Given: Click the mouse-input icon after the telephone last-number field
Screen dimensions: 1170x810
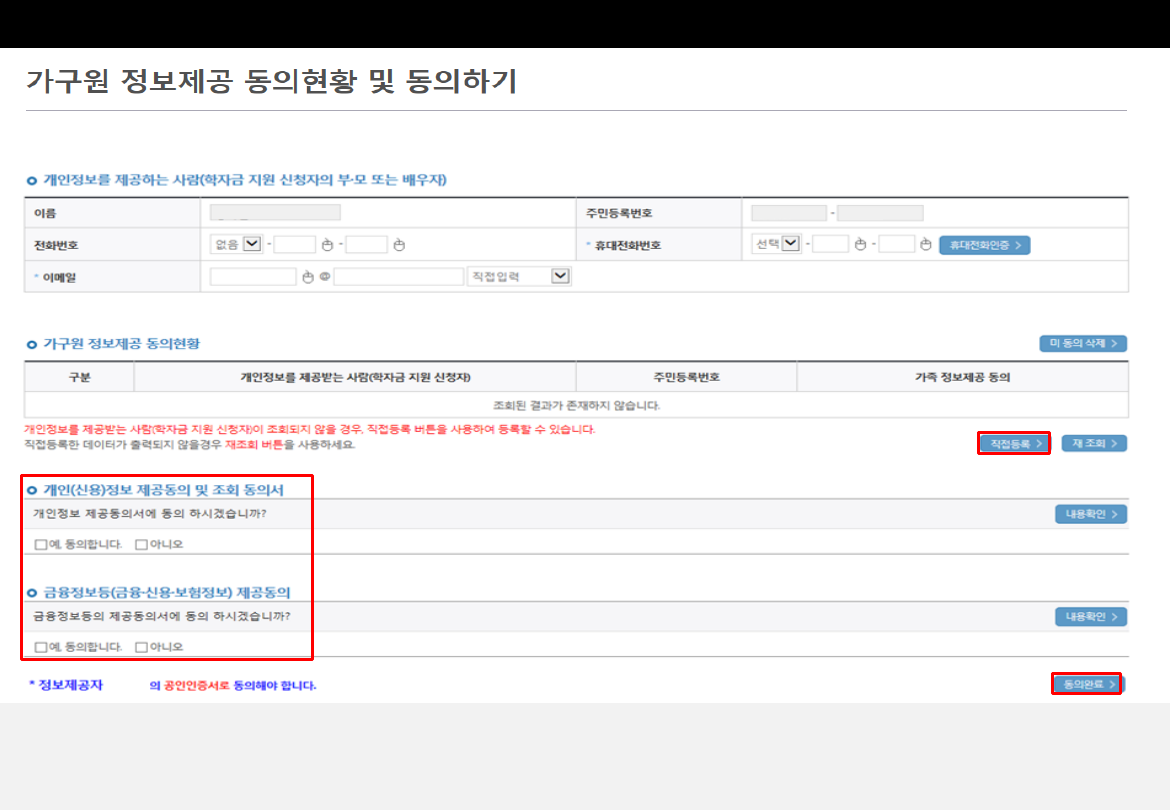Looking at the screenshot, I should pyautogui.click(x=399, y=245).
